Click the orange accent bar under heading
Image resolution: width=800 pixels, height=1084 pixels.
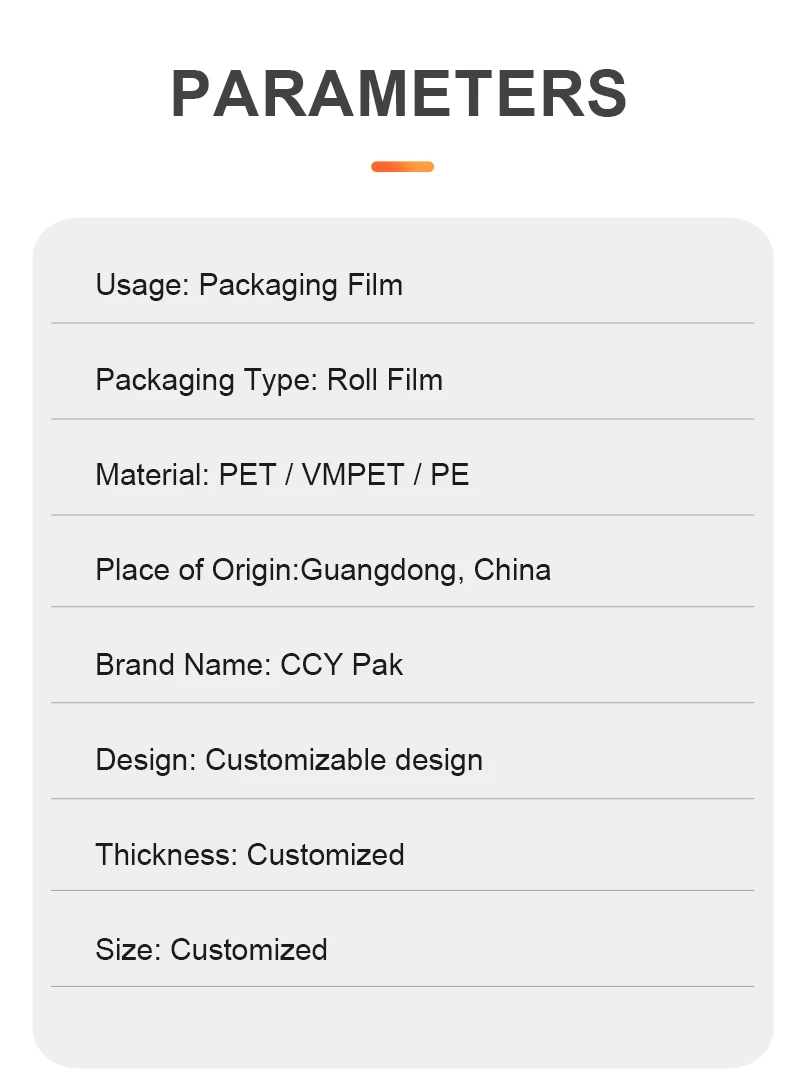click(402, 166)
